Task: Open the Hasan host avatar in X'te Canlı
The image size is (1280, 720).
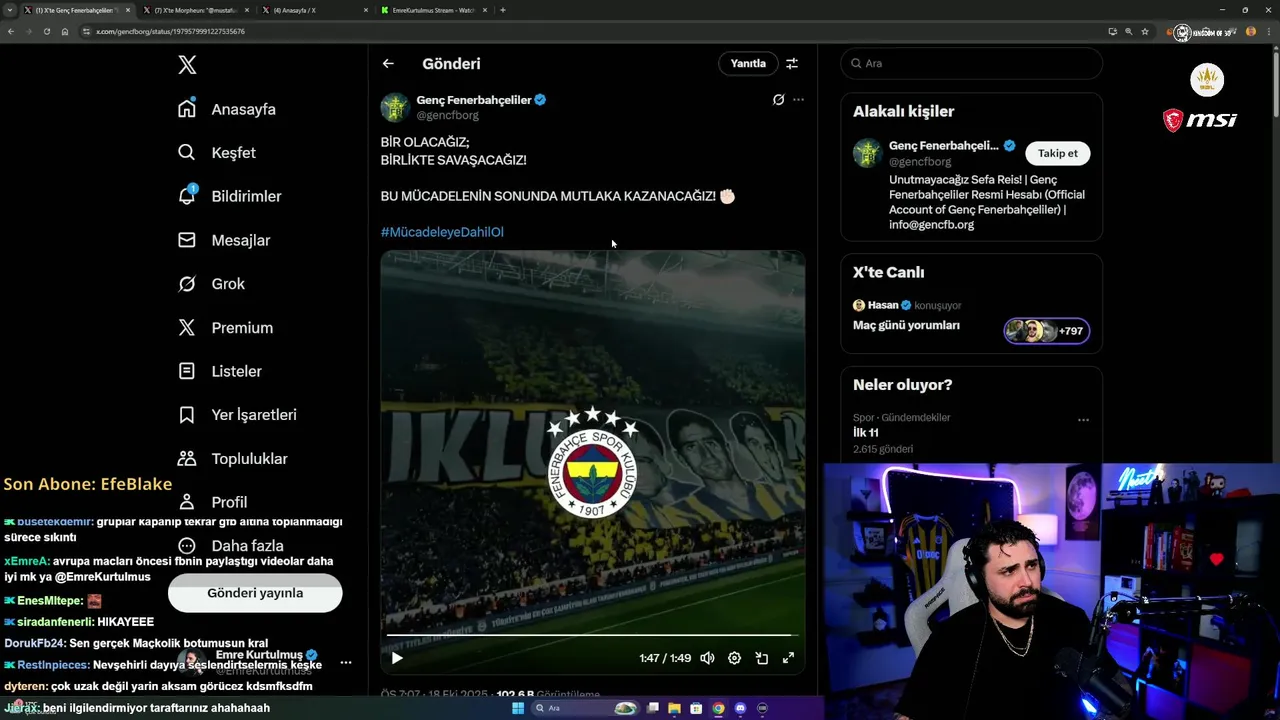Action: (859, 305)
